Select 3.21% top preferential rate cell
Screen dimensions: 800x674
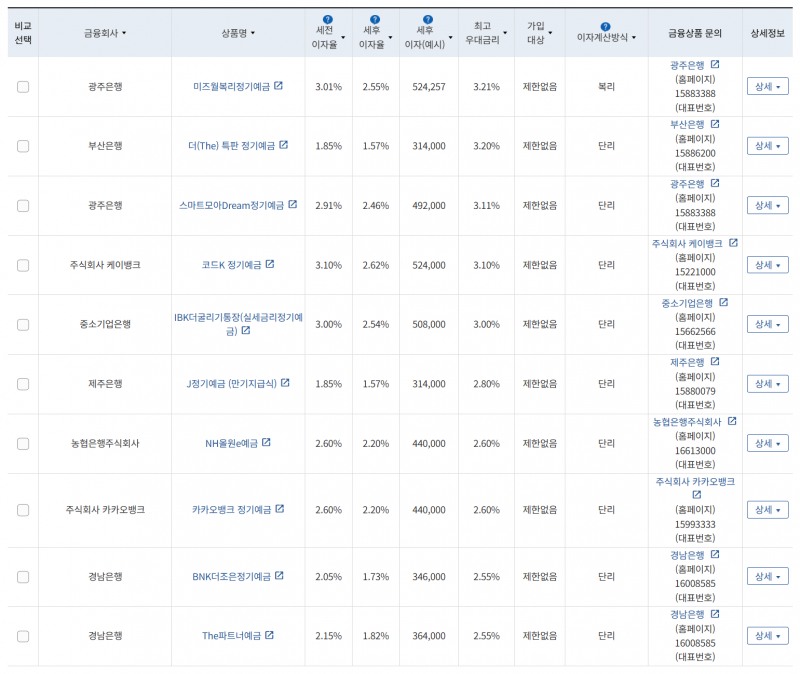click(486, 87)
